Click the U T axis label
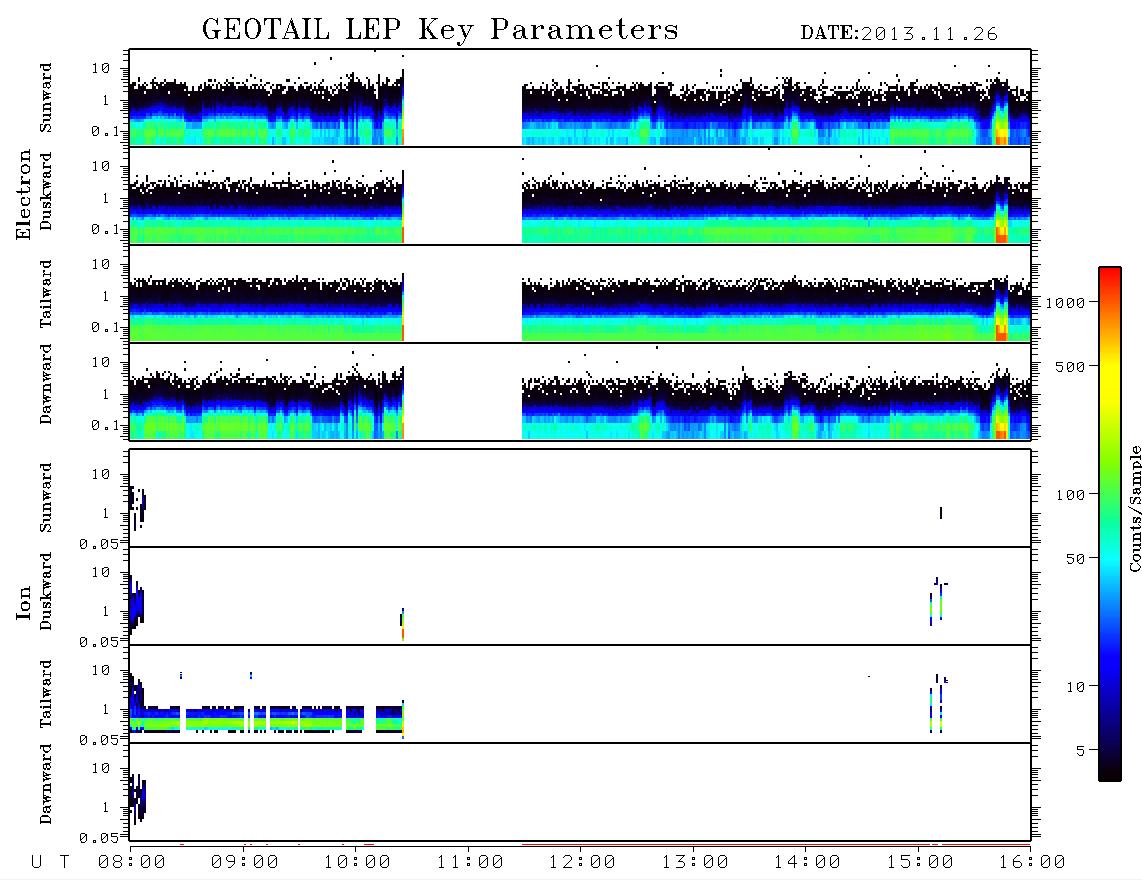Screen dimensions: 1142x880 [50, 863]
